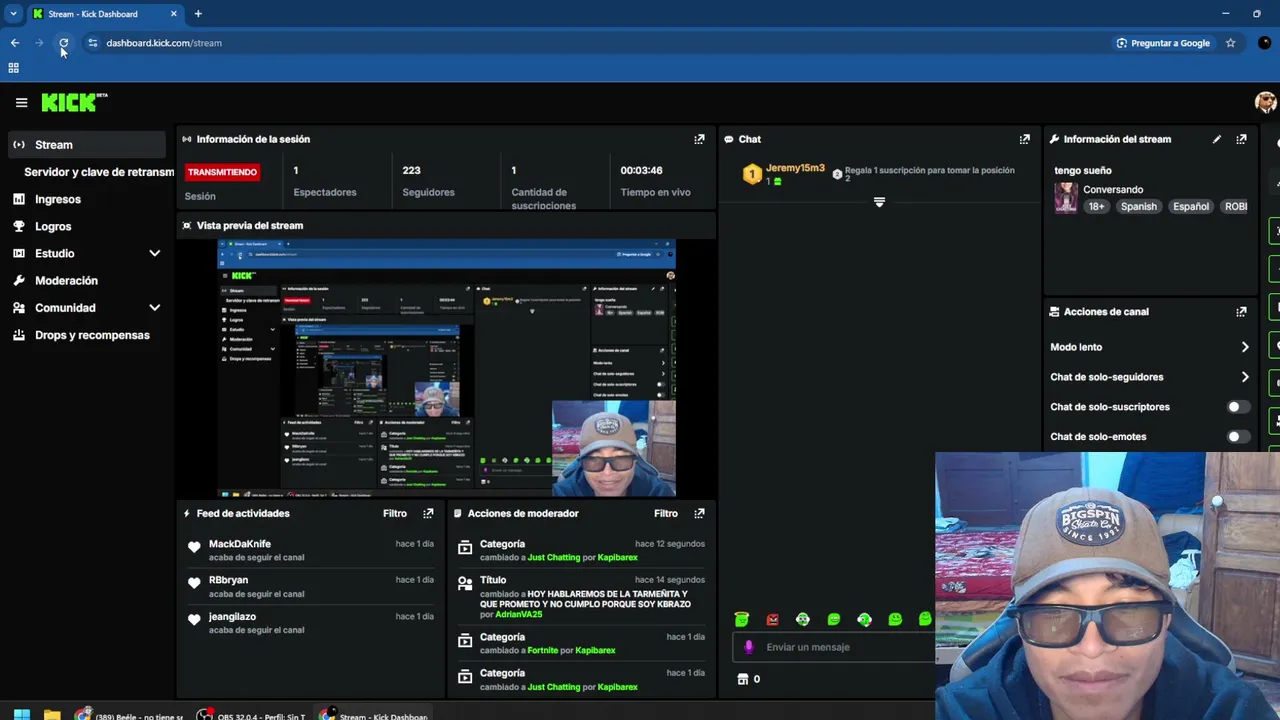Click the collapse arrow under chat leaderboard

click(879, 202)
